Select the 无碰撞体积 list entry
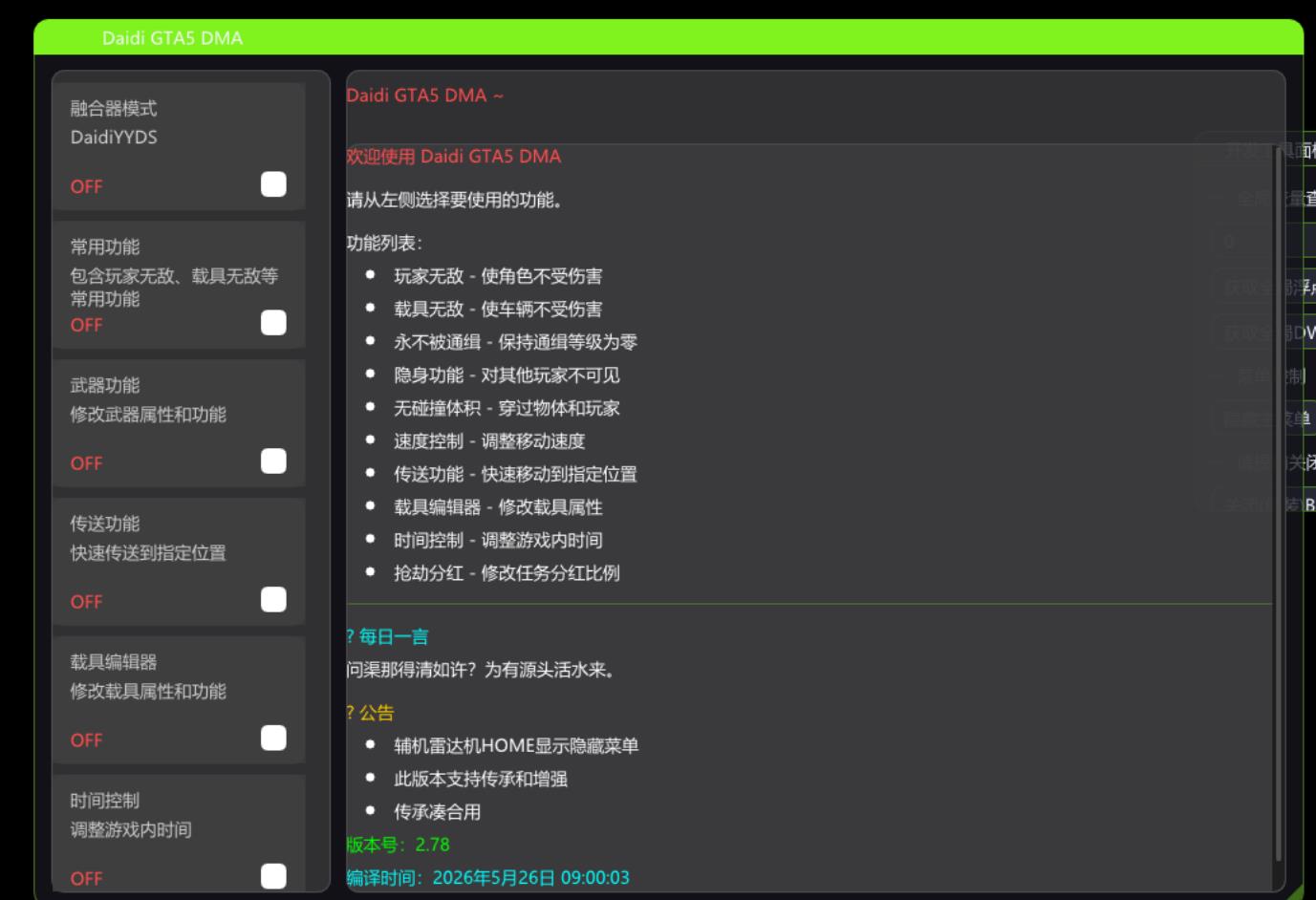 click(507, 408)
